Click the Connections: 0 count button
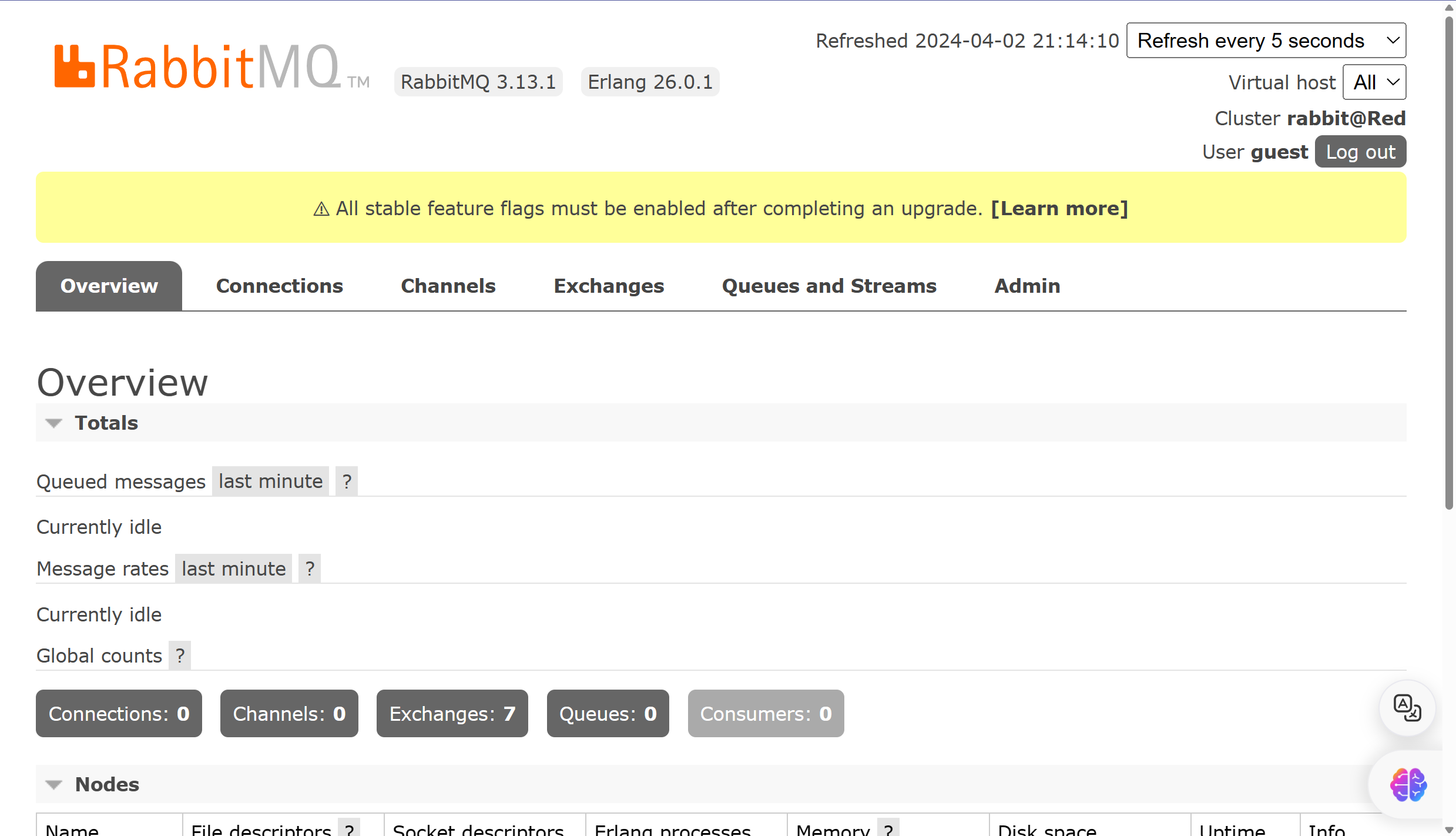 pyautogui.click(x=119, y=714)
